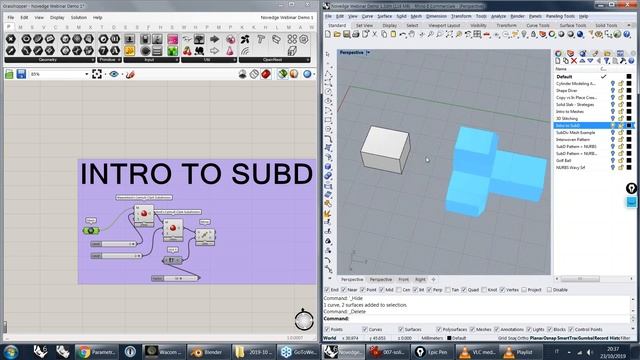The width and height of the screenshot is (640, 360).
Task: Click Pan hand icon in Rhino toolbar
Action: pyautogui.click(x=412, y=35)
